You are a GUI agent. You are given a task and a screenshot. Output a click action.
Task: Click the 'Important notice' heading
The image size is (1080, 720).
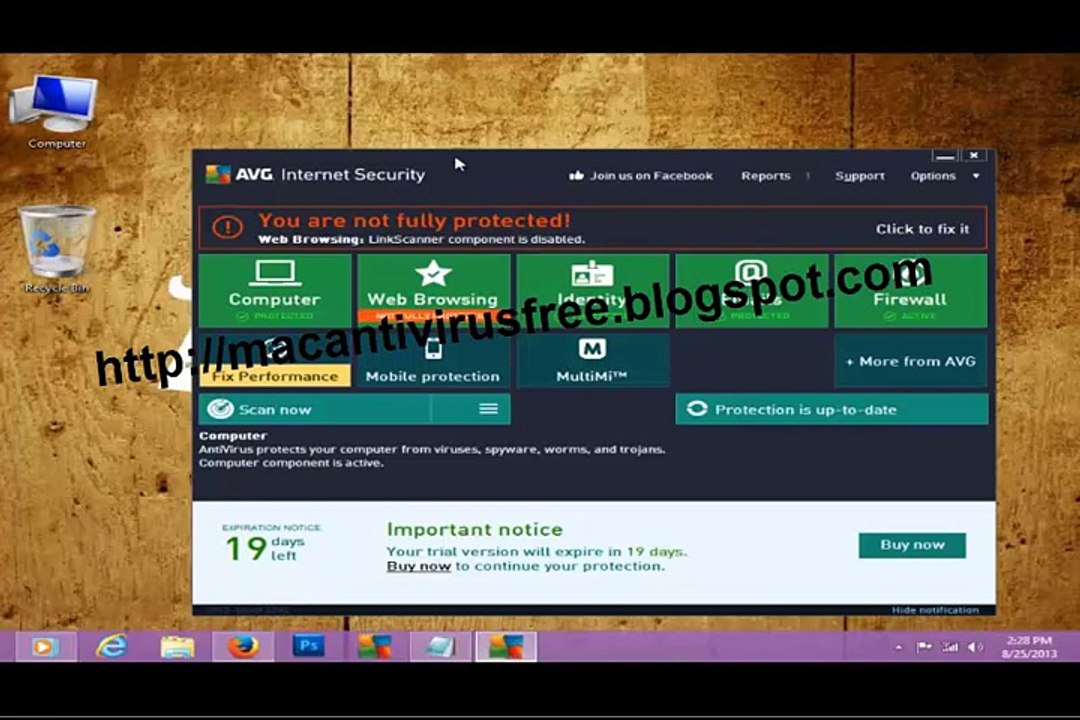point(475,529)
